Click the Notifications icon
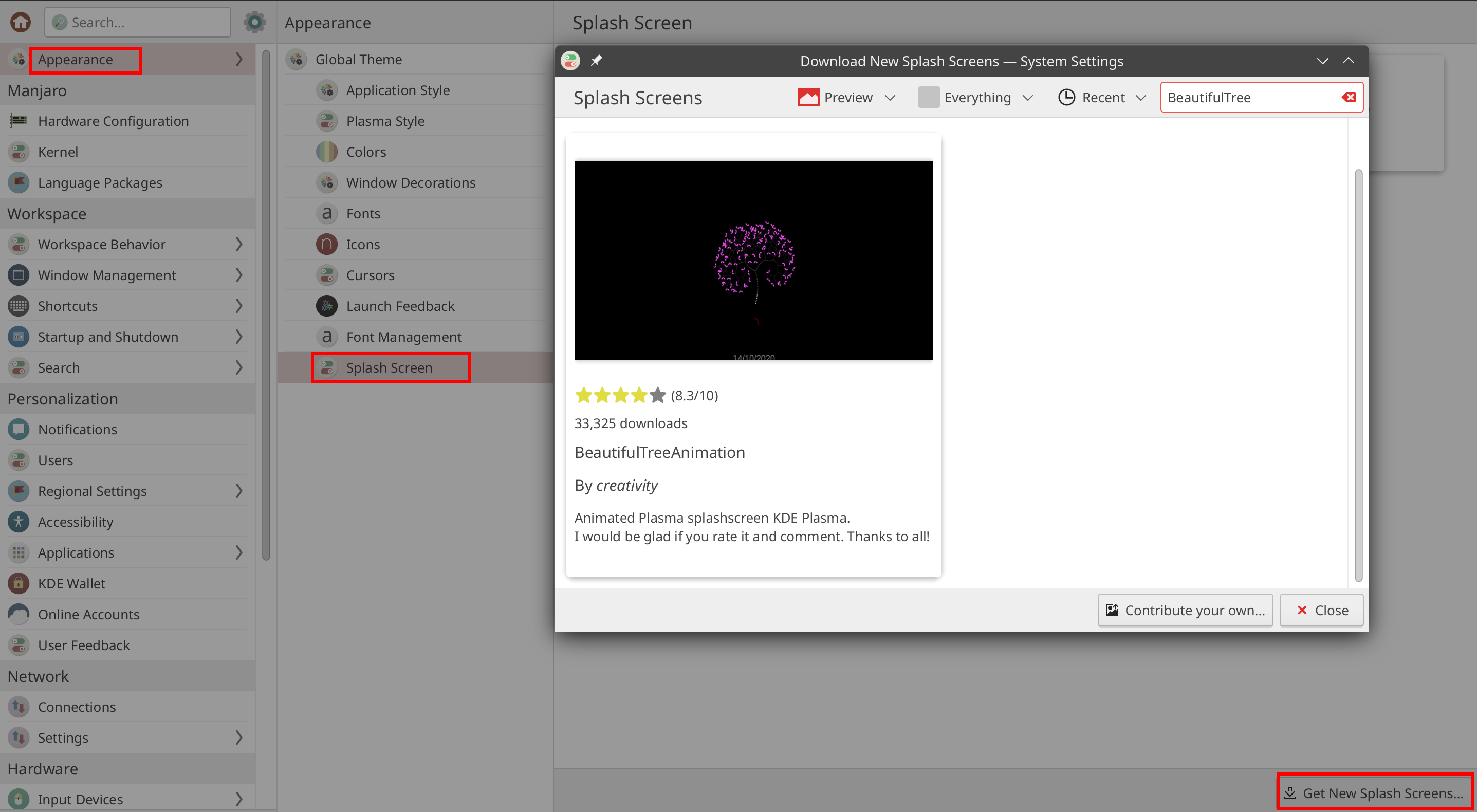Screen dimensions: 1477x812 point(19,429)
